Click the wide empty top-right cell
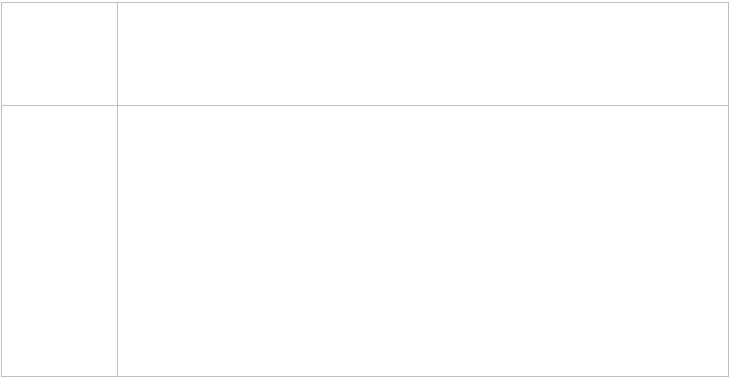Image resolution: width=730 pixels, height=378 pixels. pos(423,54)
